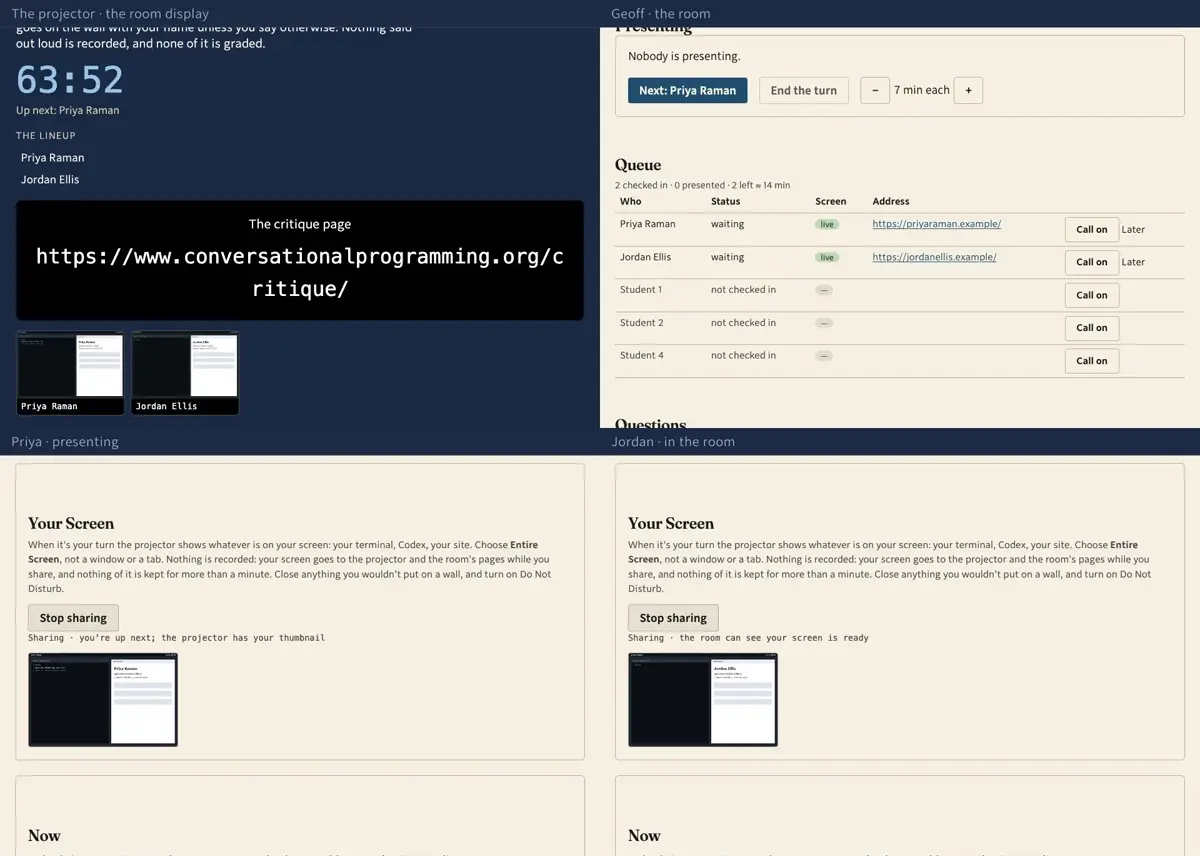Screen dimensions: 1200x856
Task: Call on Student 2 in the queue
Action: pyautogui.click(x=1091, y=328)
